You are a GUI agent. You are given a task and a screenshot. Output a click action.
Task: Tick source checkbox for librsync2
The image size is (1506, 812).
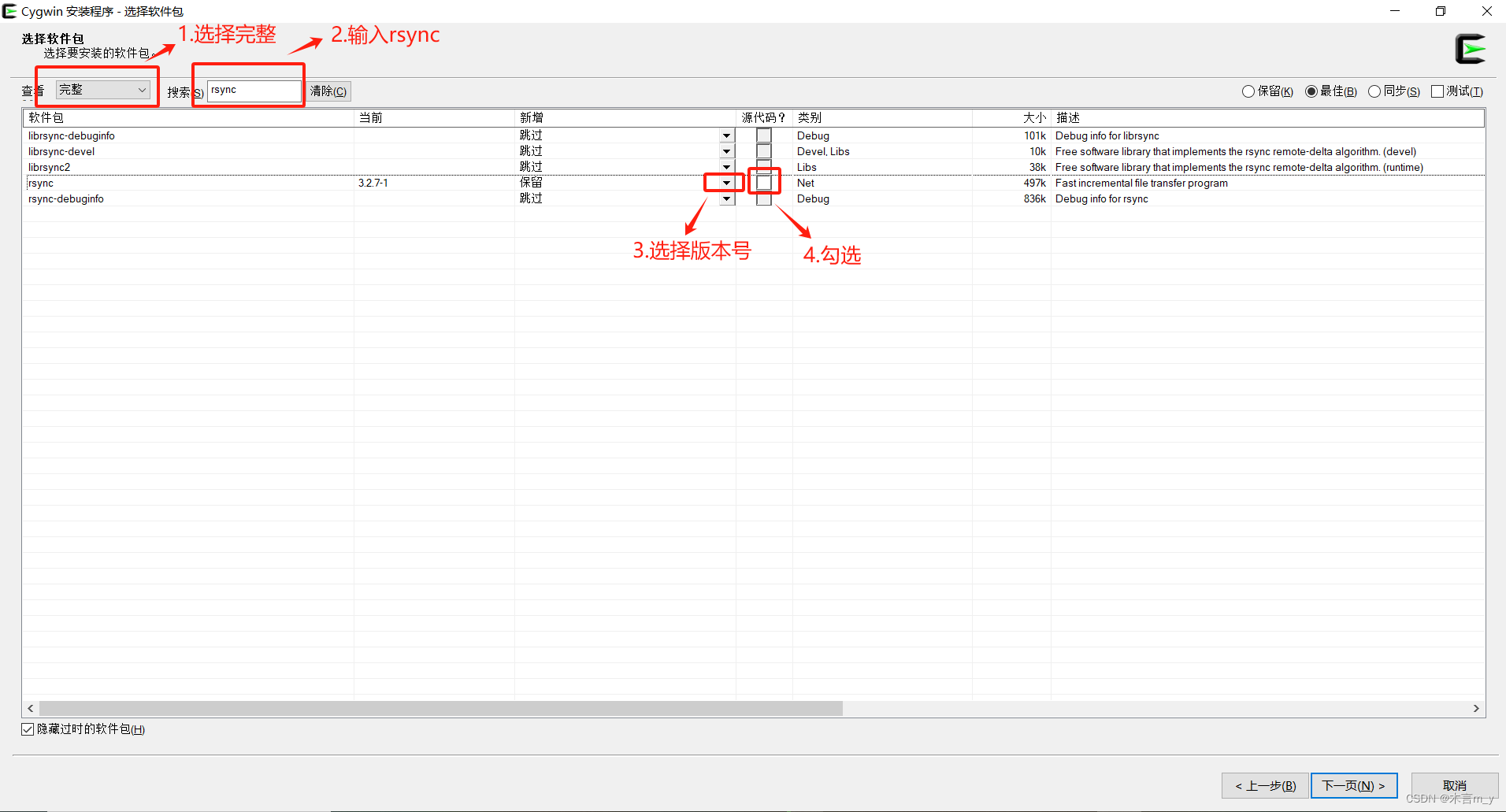coord(764,165)
